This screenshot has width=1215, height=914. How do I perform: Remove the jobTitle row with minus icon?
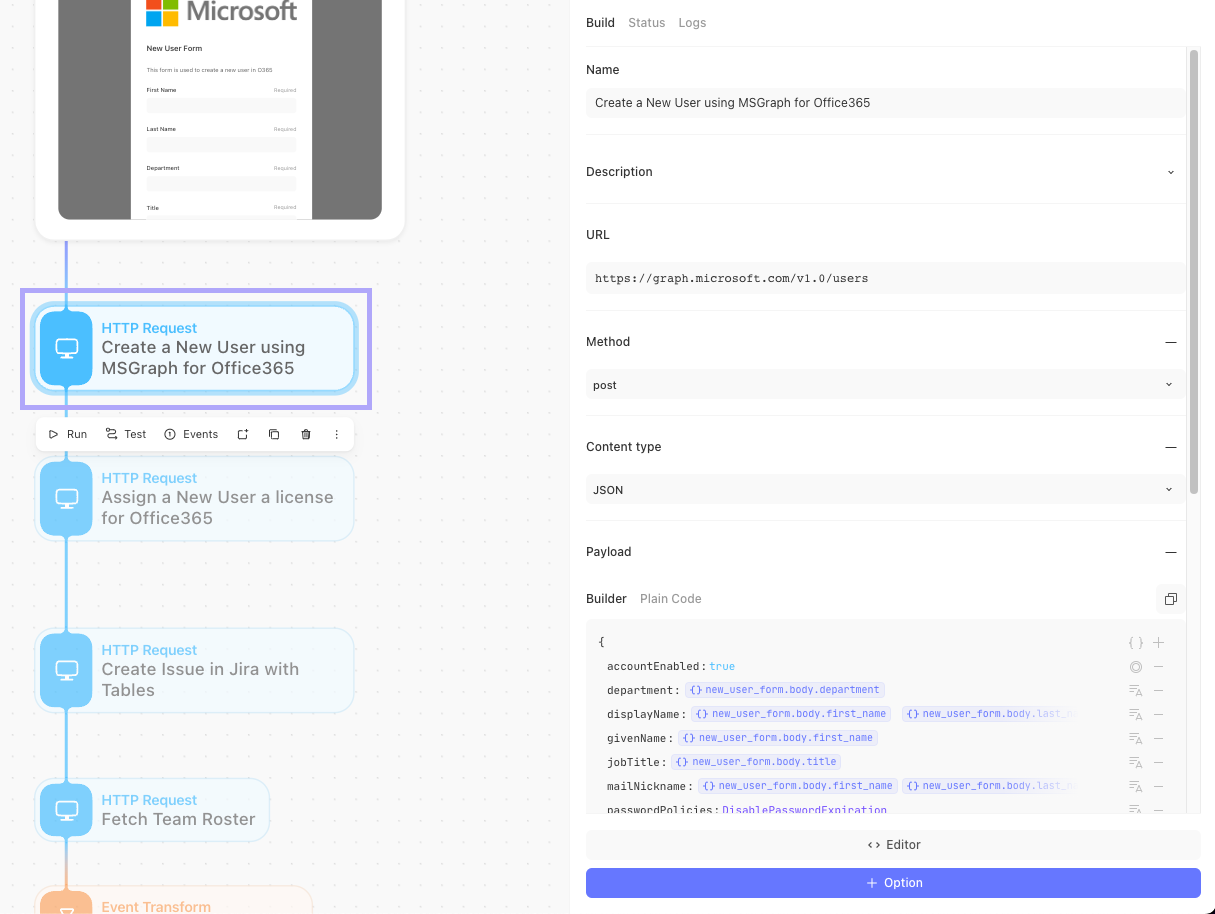[x=1158, y=762]
